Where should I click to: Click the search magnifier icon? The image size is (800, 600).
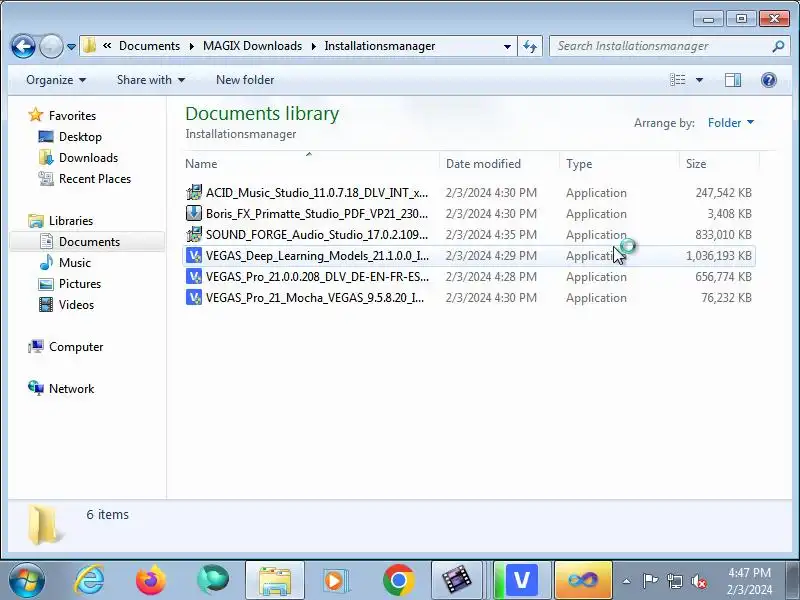[778, 46]
